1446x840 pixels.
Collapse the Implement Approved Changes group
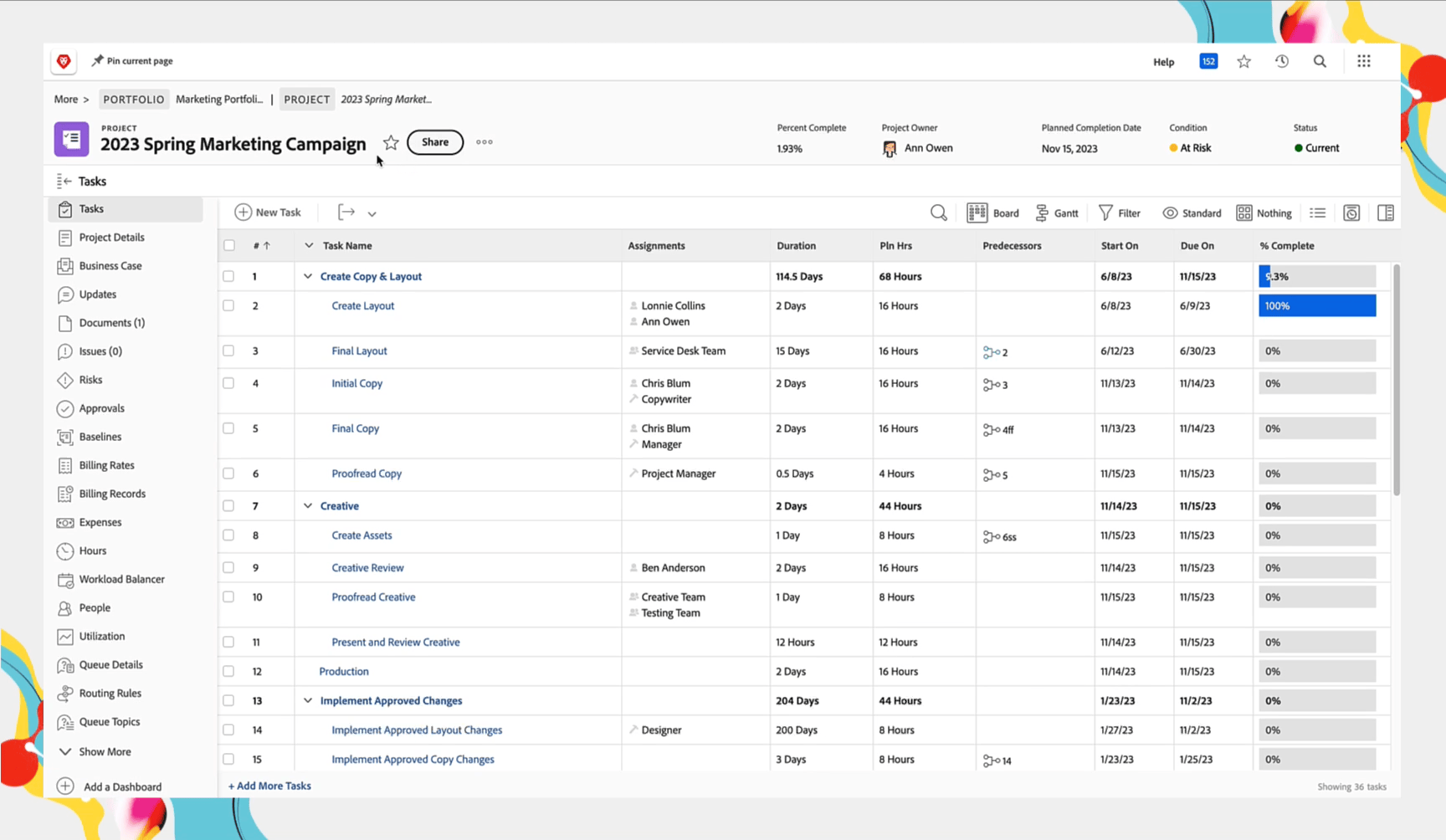point(308,701)
